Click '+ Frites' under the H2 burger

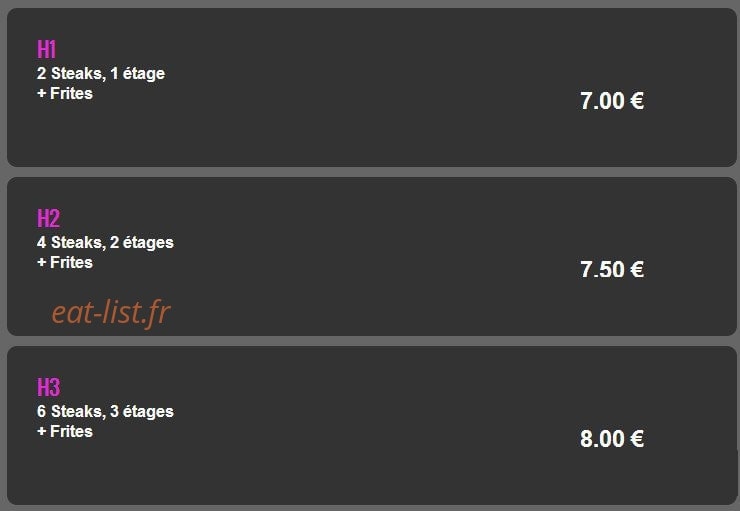(65, 262)
